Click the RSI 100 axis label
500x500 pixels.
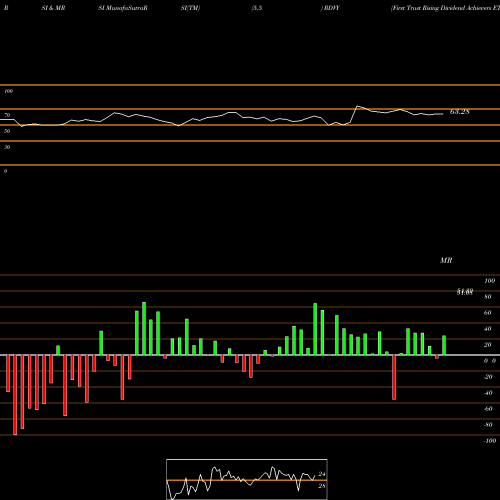click(8, 91)
